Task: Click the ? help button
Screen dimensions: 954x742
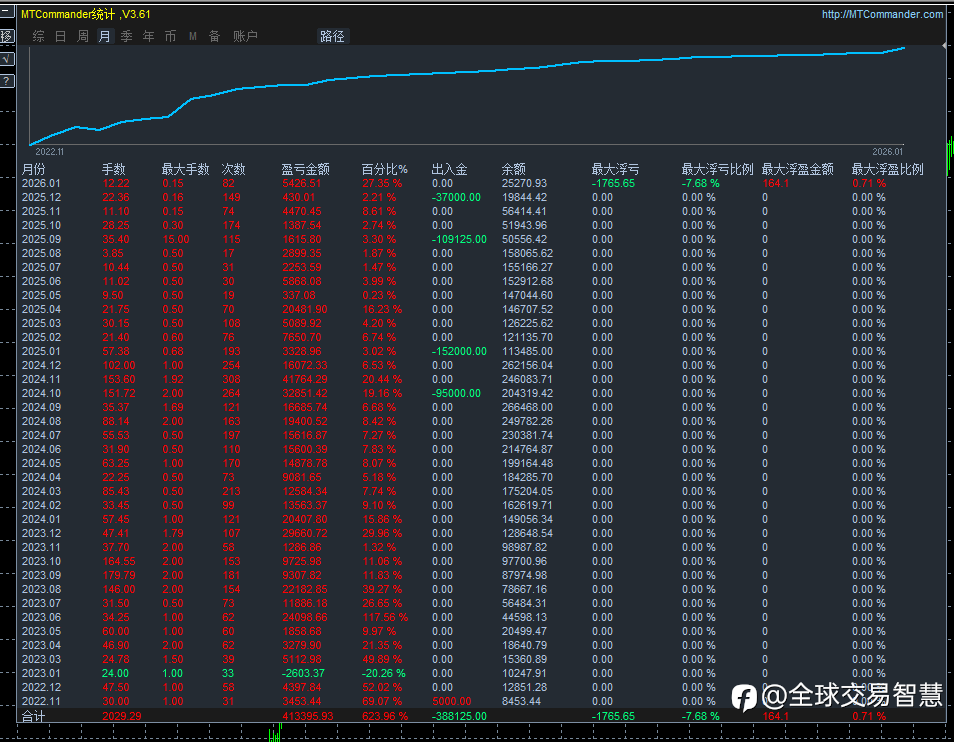Action: pos(7,81)
